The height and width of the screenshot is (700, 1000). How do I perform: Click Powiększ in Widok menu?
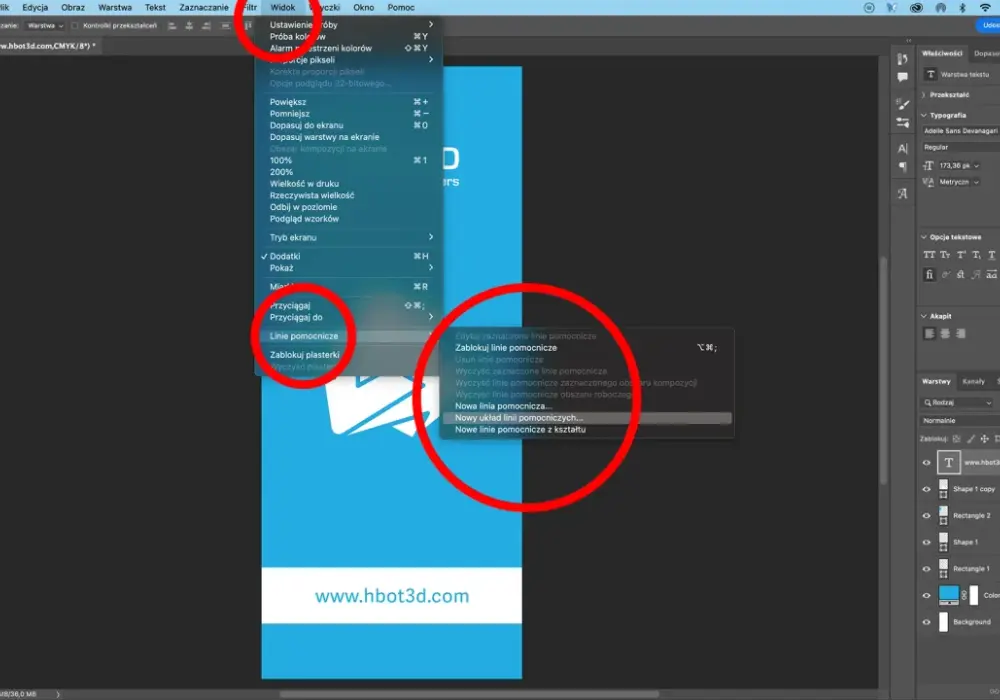[x=348, y=102]
